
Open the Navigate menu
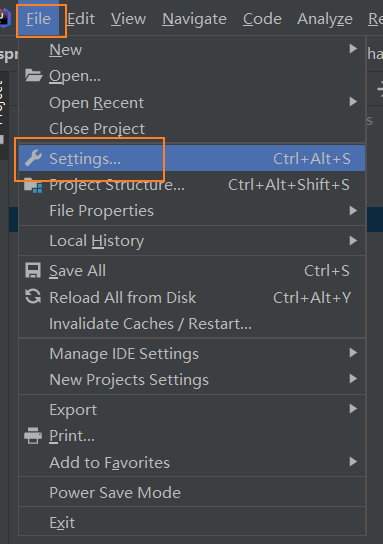coord(194,19)
